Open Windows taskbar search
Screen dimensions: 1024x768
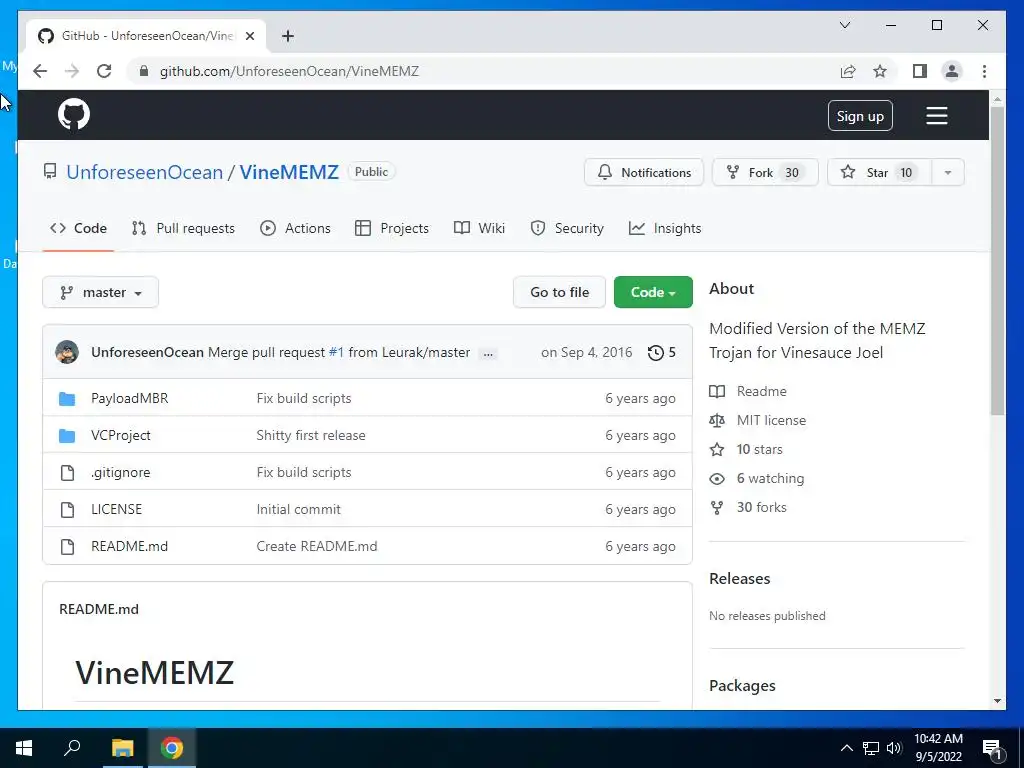click(72, 748)
